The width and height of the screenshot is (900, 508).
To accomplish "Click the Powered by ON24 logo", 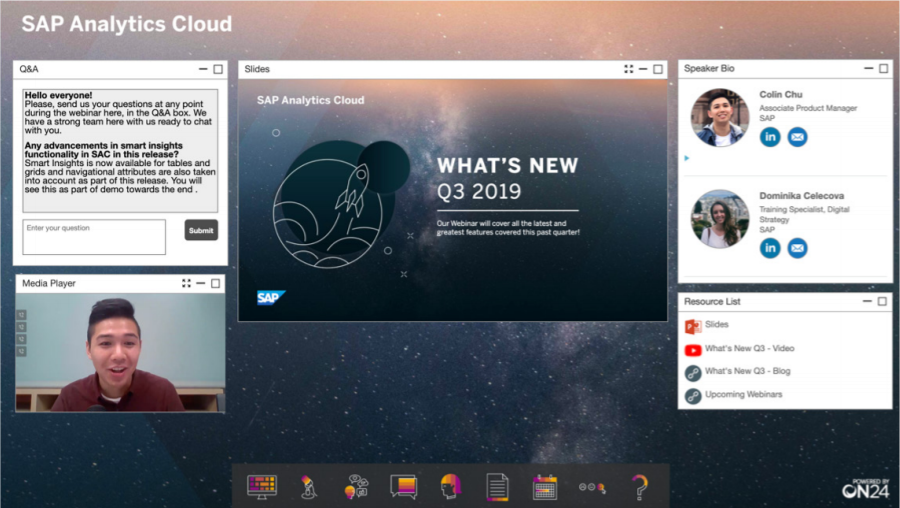I will (x=866, y=488).
